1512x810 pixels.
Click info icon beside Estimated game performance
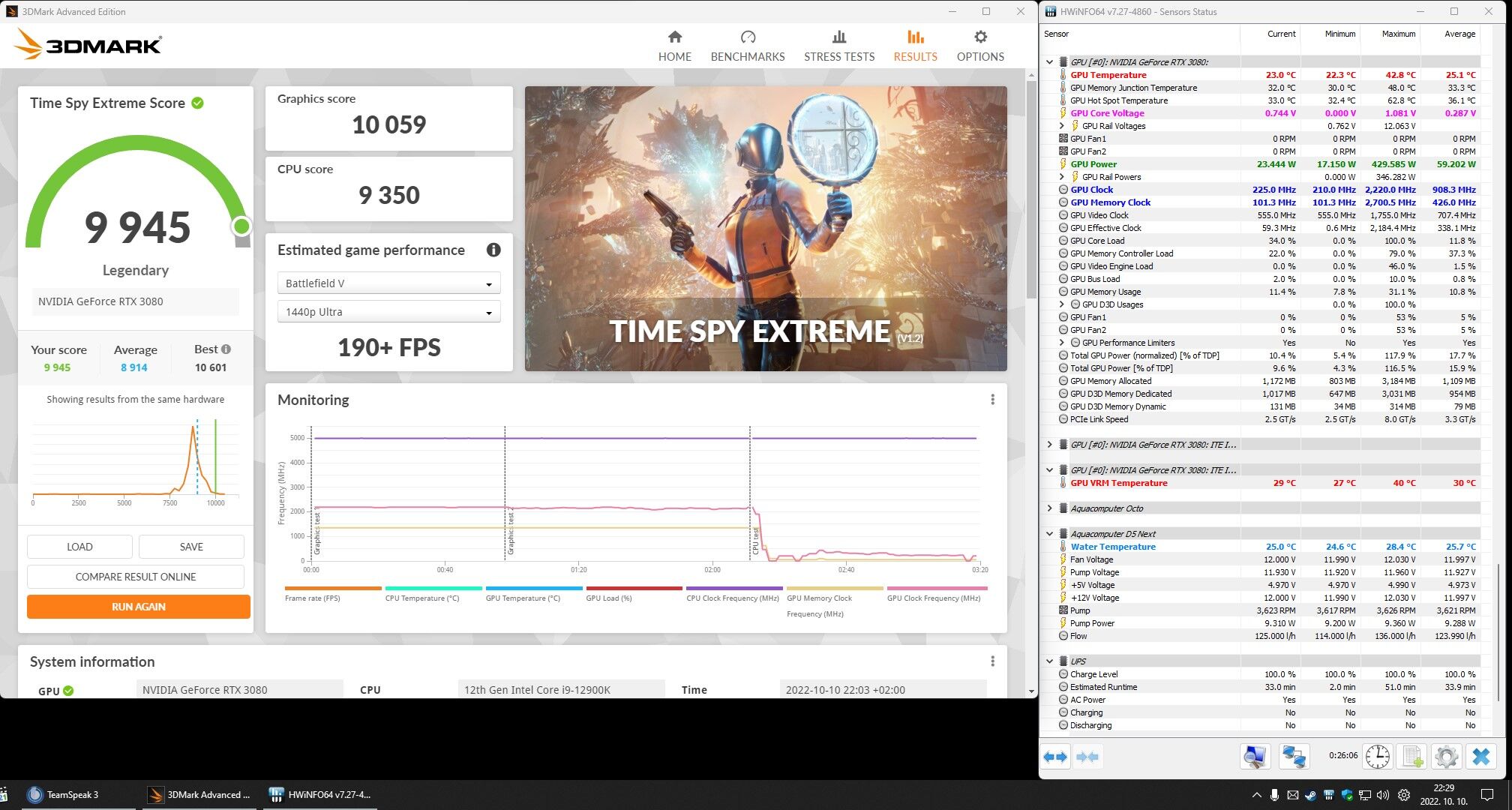493,250
